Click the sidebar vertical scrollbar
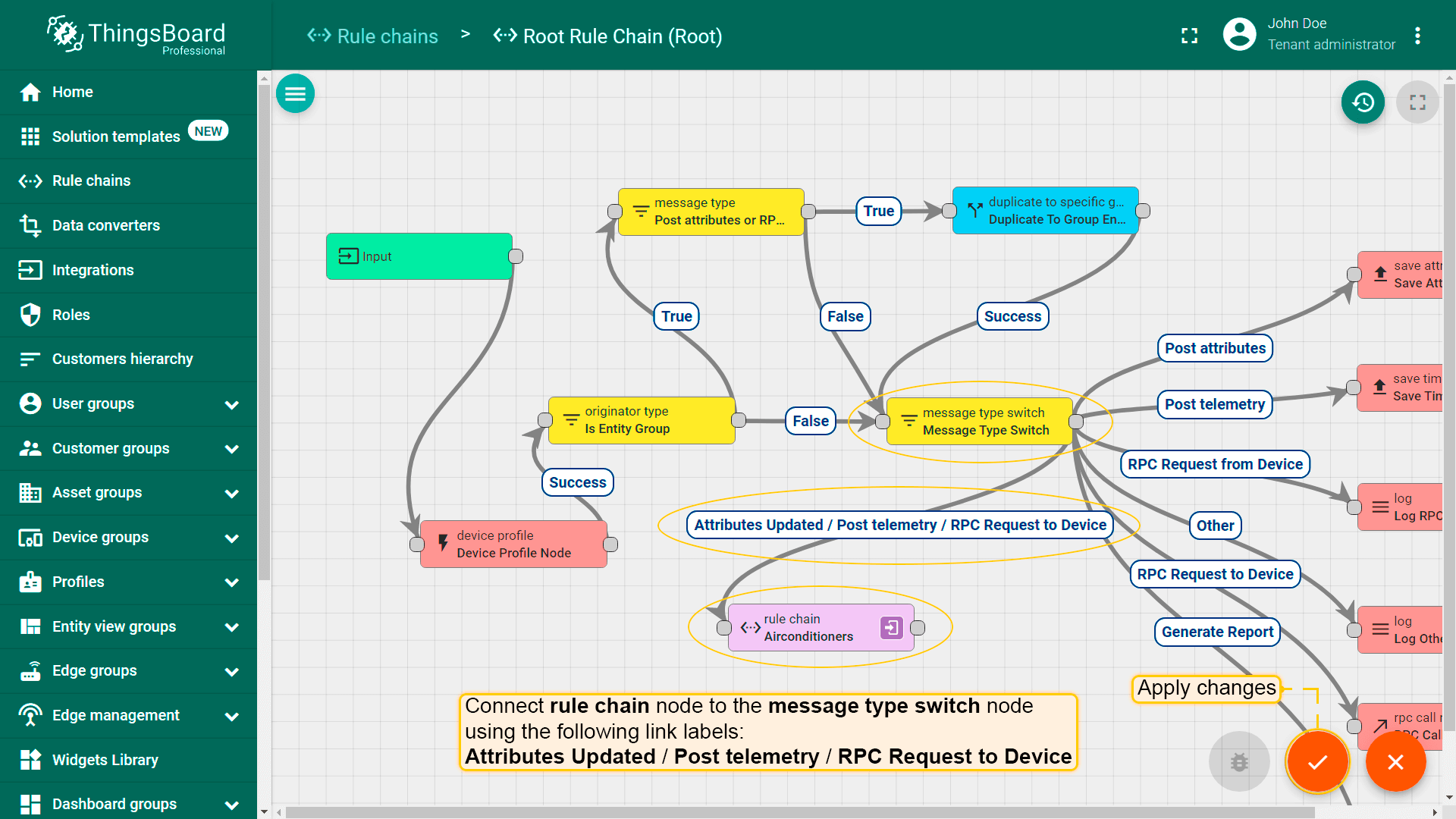Viewport: 1456px width, 819px height. pos(264,334)
